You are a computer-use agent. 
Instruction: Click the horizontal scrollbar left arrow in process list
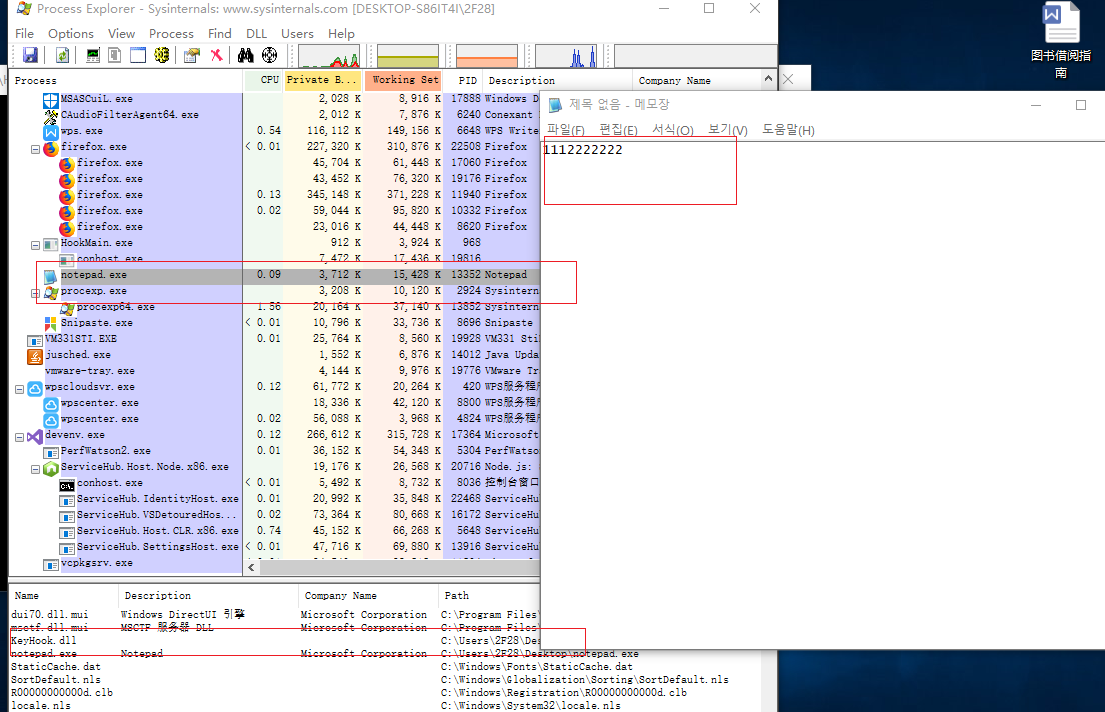click(x=252, y=567)
